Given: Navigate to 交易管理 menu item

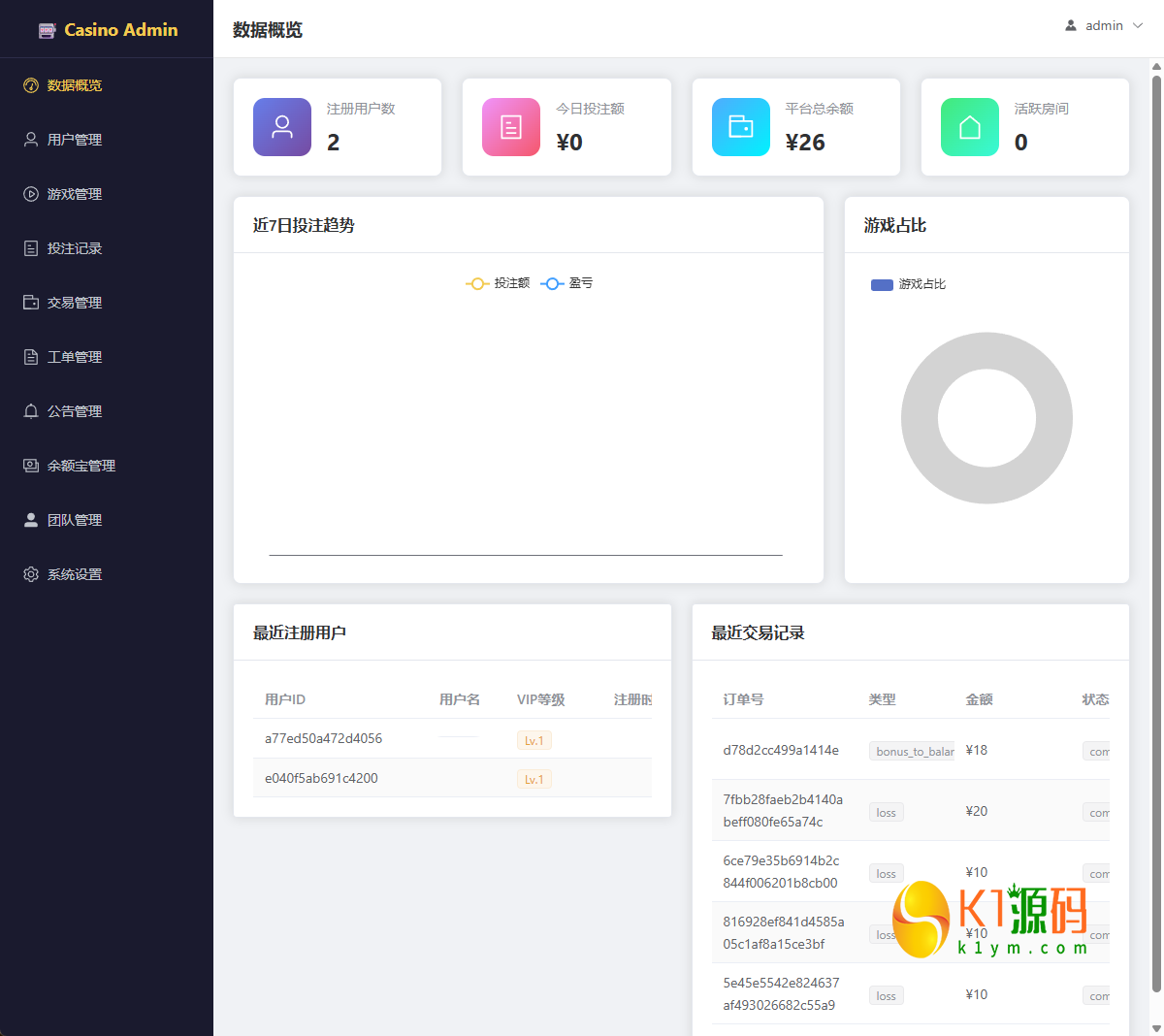Looking at the screenshot, I should (107, 303).
